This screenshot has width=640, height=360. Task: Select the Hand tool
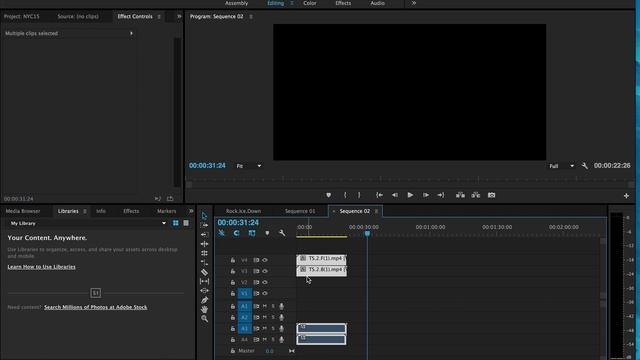point(204,309)
